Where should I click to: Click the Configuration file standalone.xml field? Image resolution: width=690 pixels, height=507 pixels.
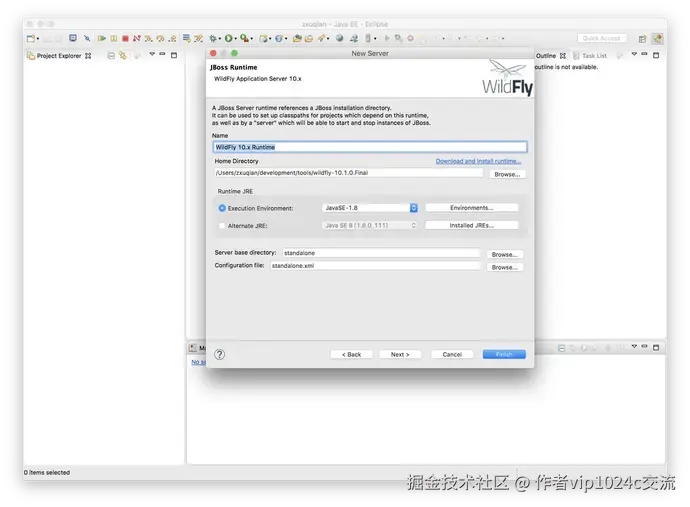tap(375, 266)
